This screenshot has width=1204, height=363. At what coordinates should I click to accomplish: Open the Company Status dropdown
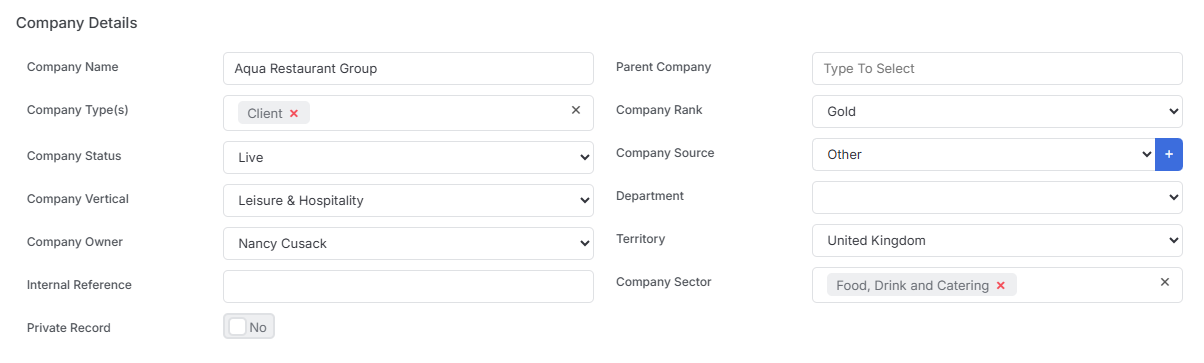click(x=408, y=157)
